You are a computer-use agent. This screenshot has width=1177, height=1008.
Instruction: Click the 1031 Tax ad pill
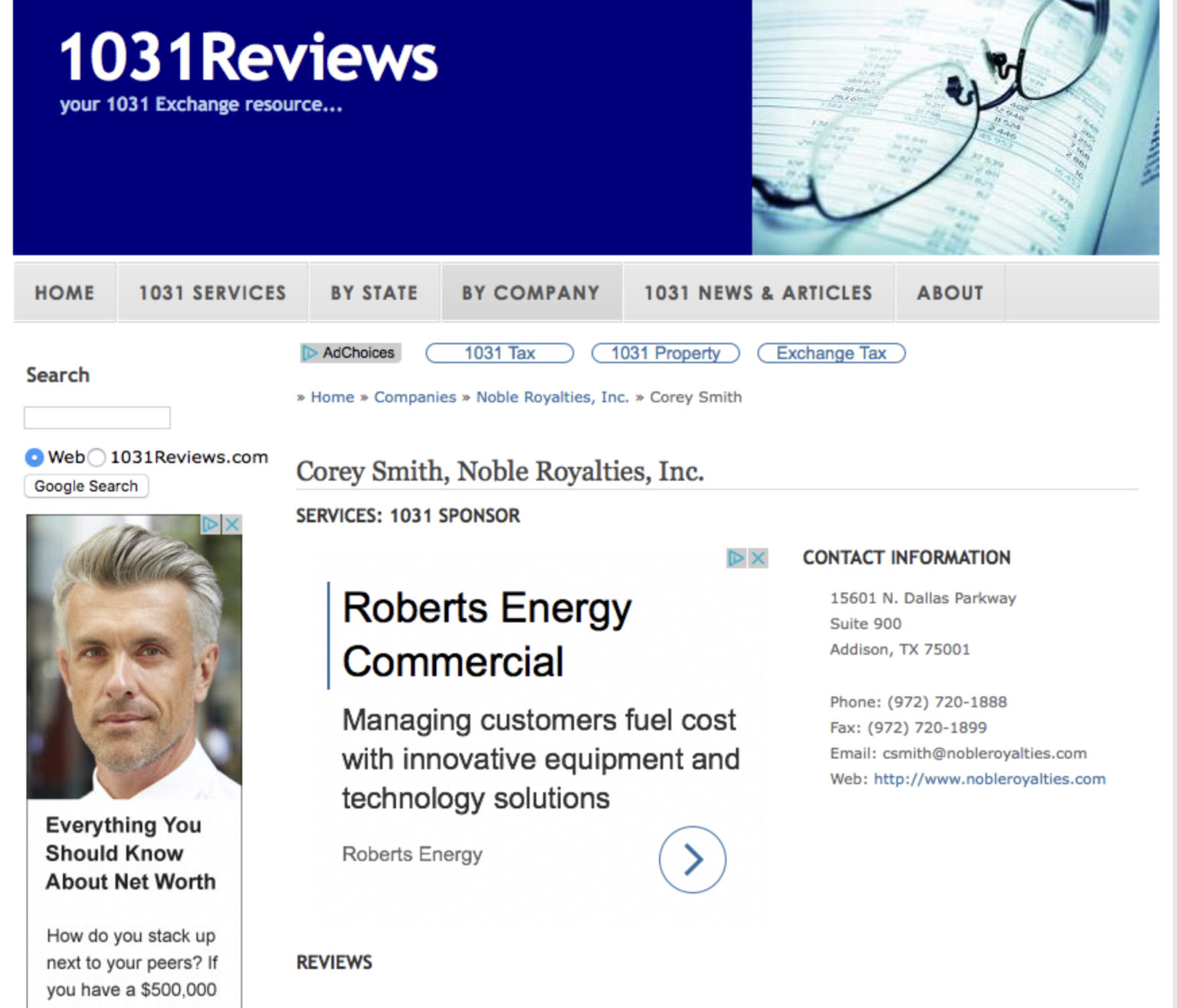pyautogui.click(x=500, y=353)
